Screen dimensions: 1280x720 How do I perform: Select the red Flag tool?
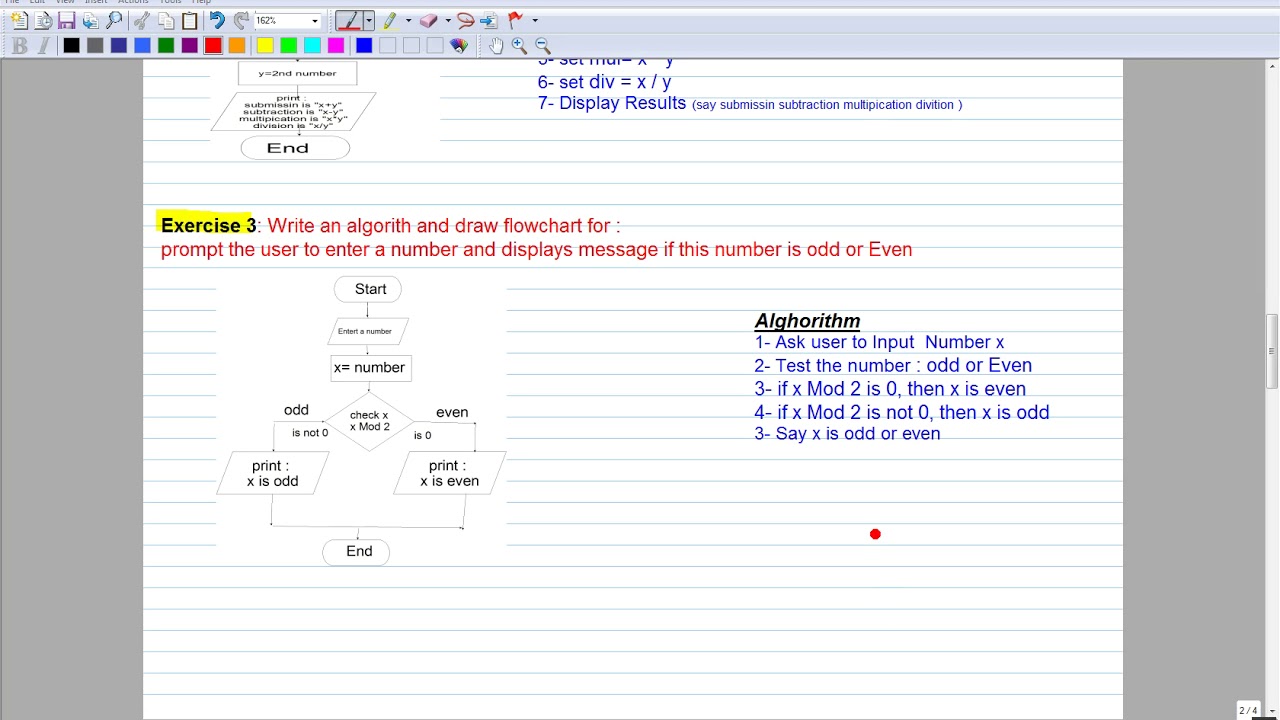515,20
